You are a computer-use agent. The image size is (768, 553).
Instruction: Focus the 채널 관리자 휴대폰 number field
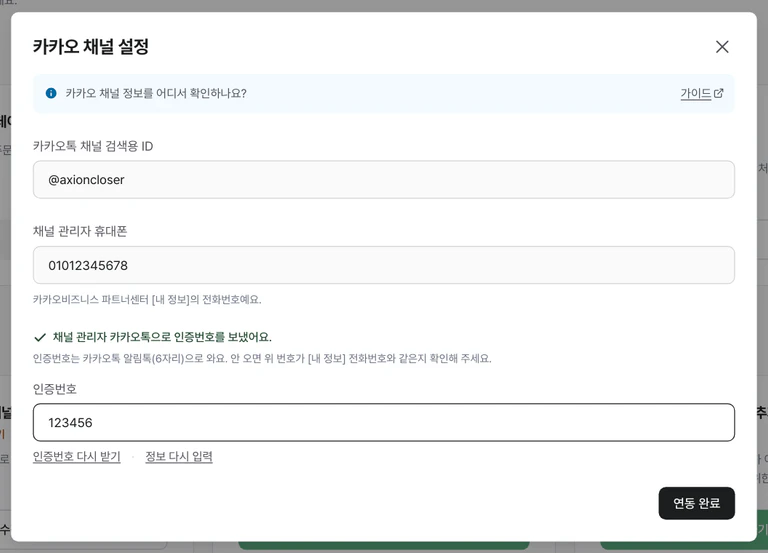click(384, 265)
